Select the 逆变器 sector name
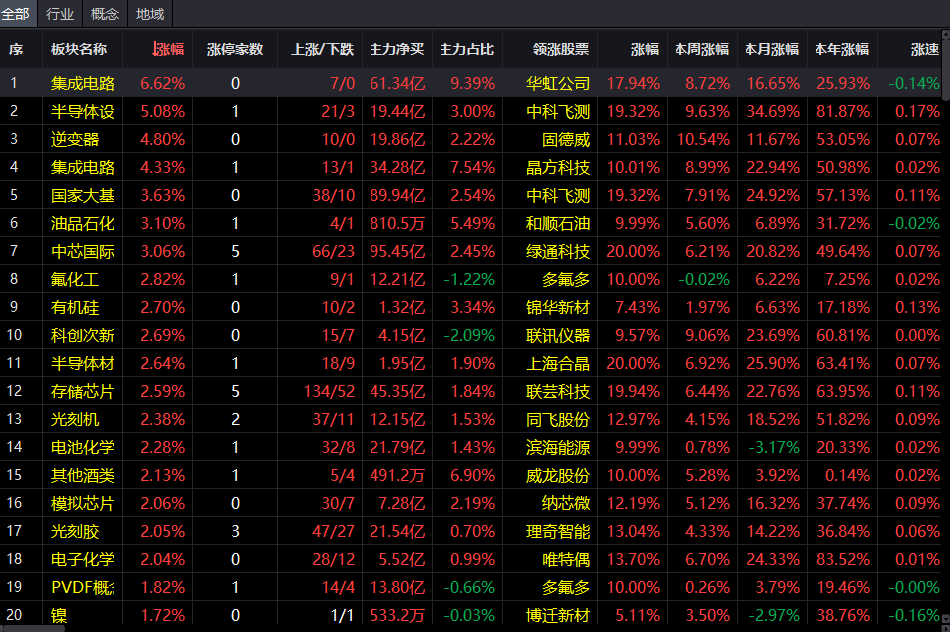The height and width of the screenshot is (632, 950). click(x=75, y=139)
